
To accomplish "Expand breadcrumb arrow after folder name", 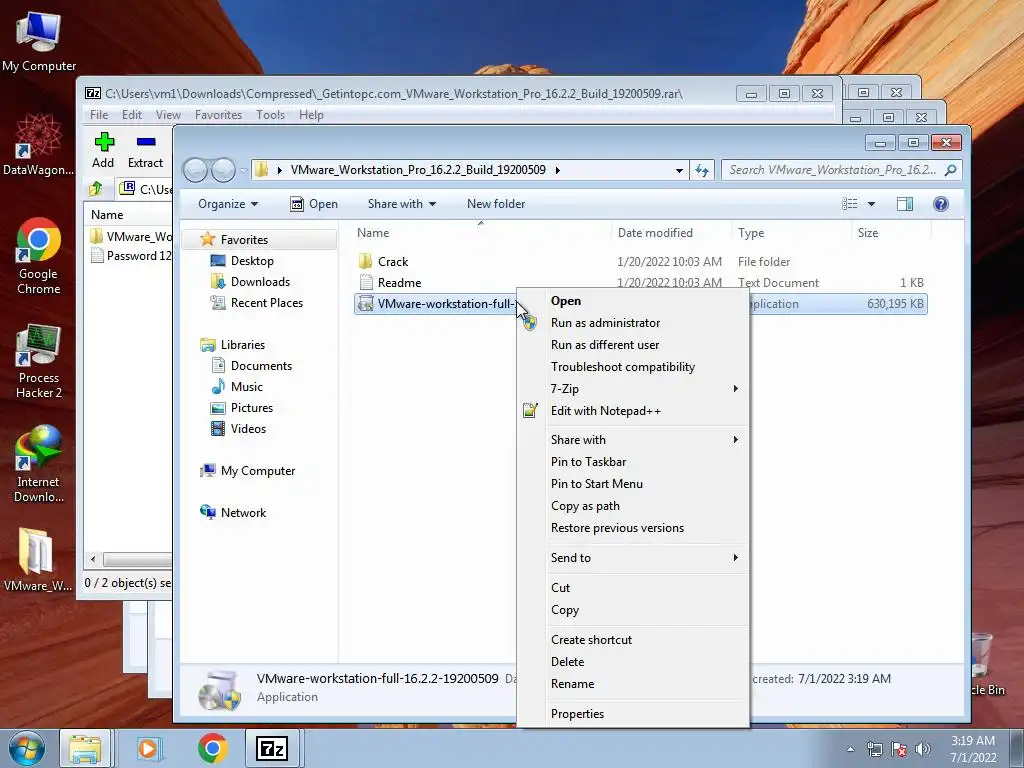I will tap(557, 170).
